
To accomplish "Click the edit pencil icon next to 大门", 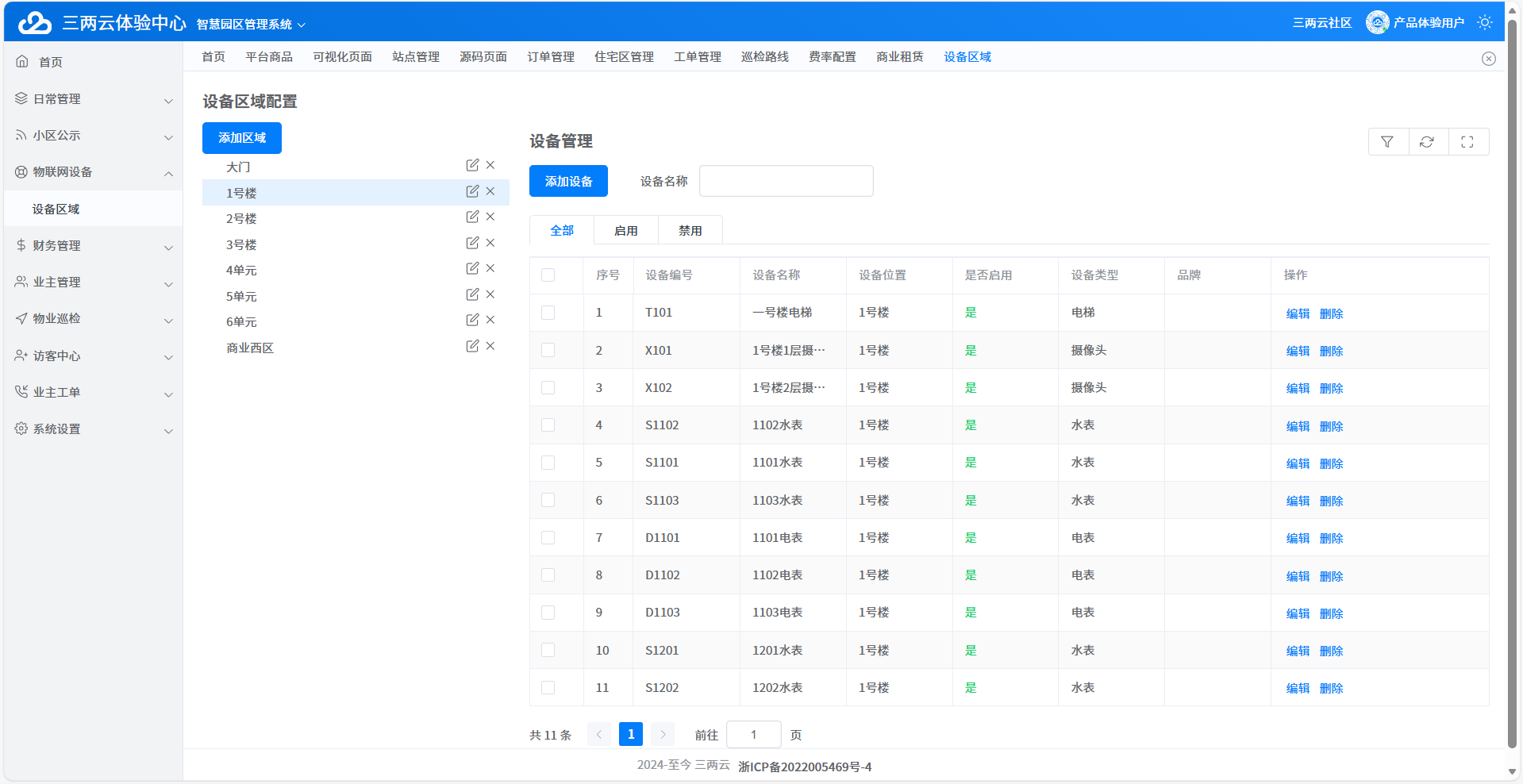I will pyautogui.click(x=472, y=165).
